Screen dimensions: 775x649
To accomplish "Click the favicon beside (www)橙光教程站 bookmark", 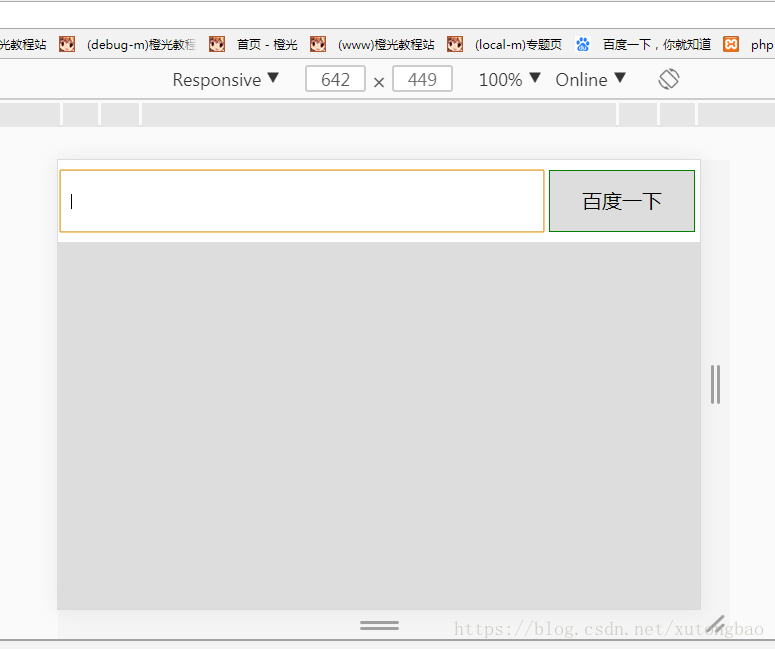I will click(x=318, y=44).
